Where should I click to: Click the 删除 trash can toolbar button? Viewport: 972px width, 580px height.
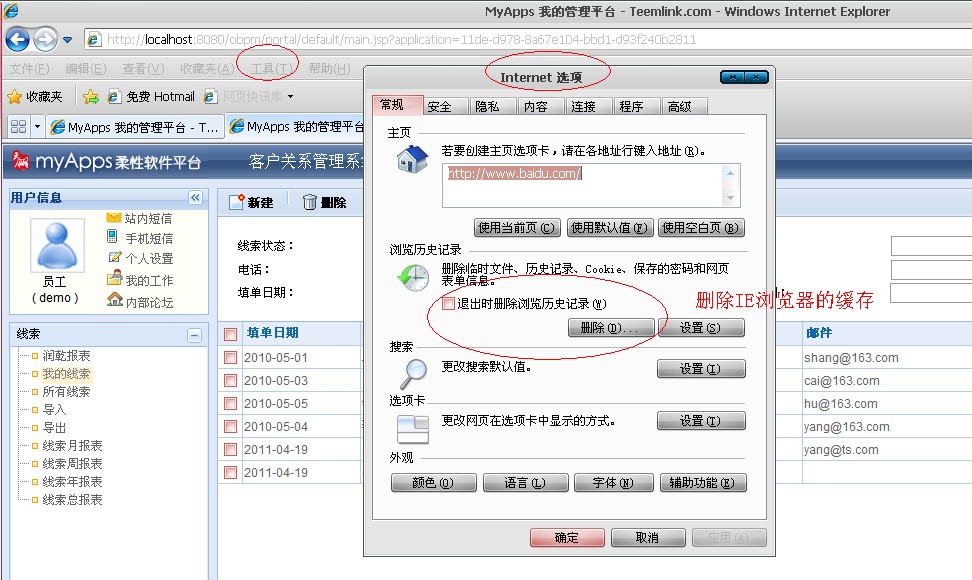(x=324, y=202)
